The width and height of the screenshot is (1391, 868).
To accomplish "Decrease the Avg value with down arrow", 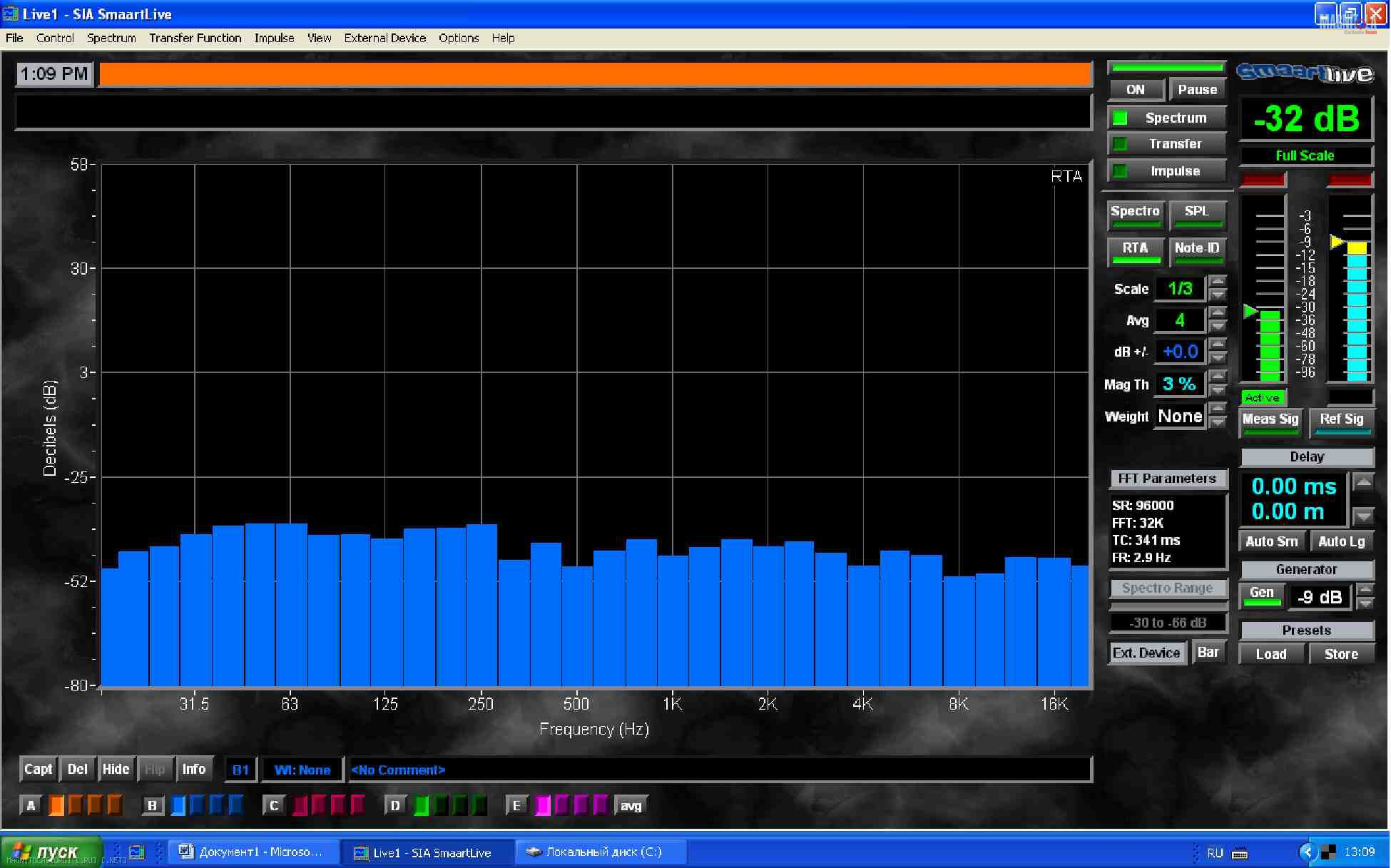I will pyautogui.click(x=1218, y=326).
